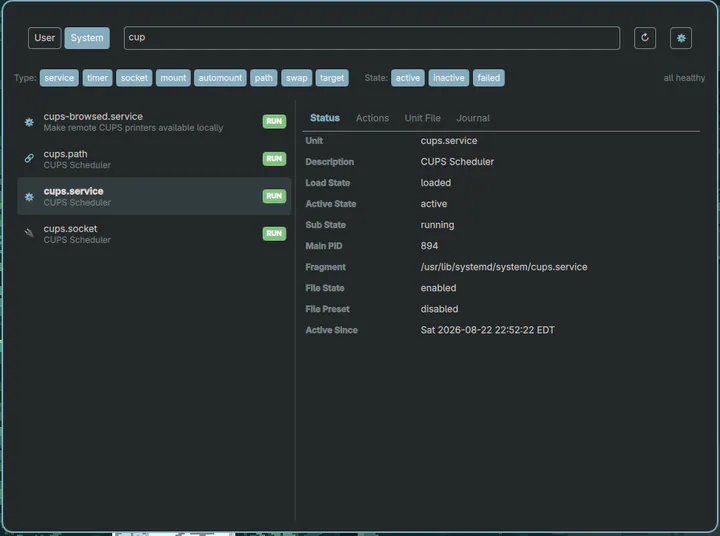
Task: Switch to System scope
Action: [x=87, y=38]
